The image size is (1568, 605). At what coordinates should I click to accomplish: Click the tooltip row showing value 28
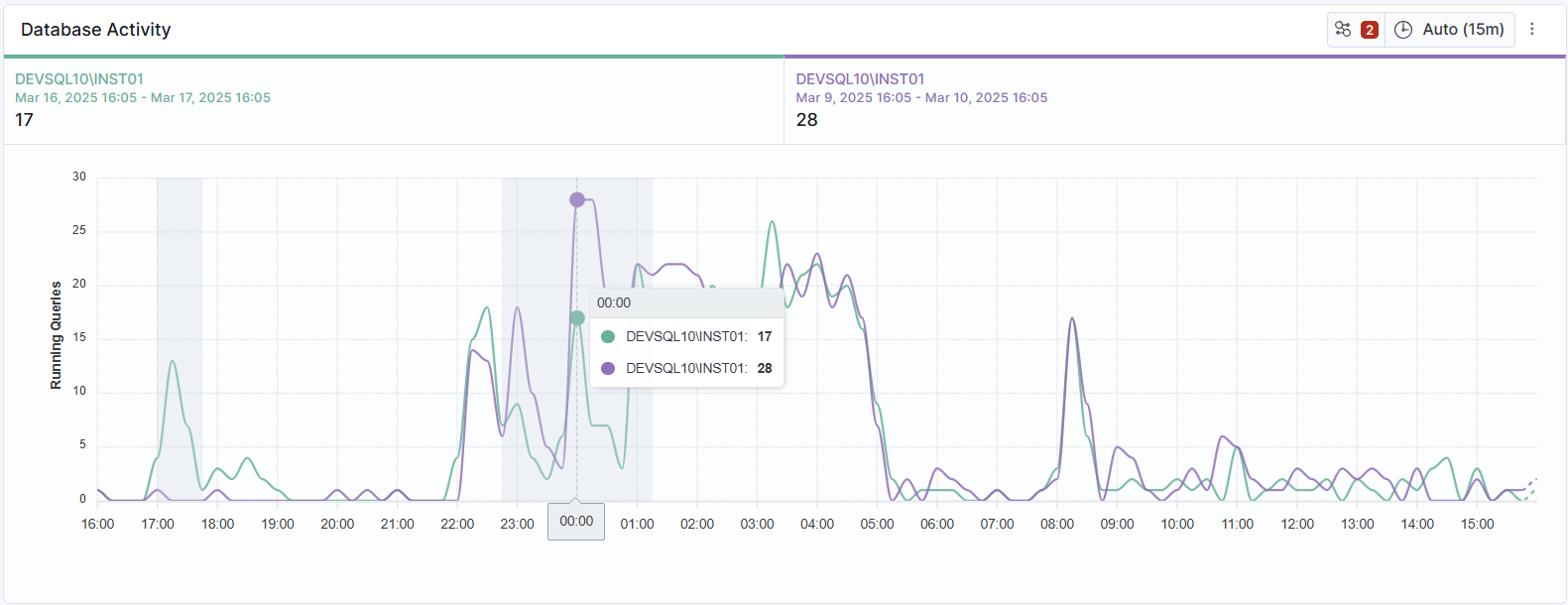pos(687,368)
